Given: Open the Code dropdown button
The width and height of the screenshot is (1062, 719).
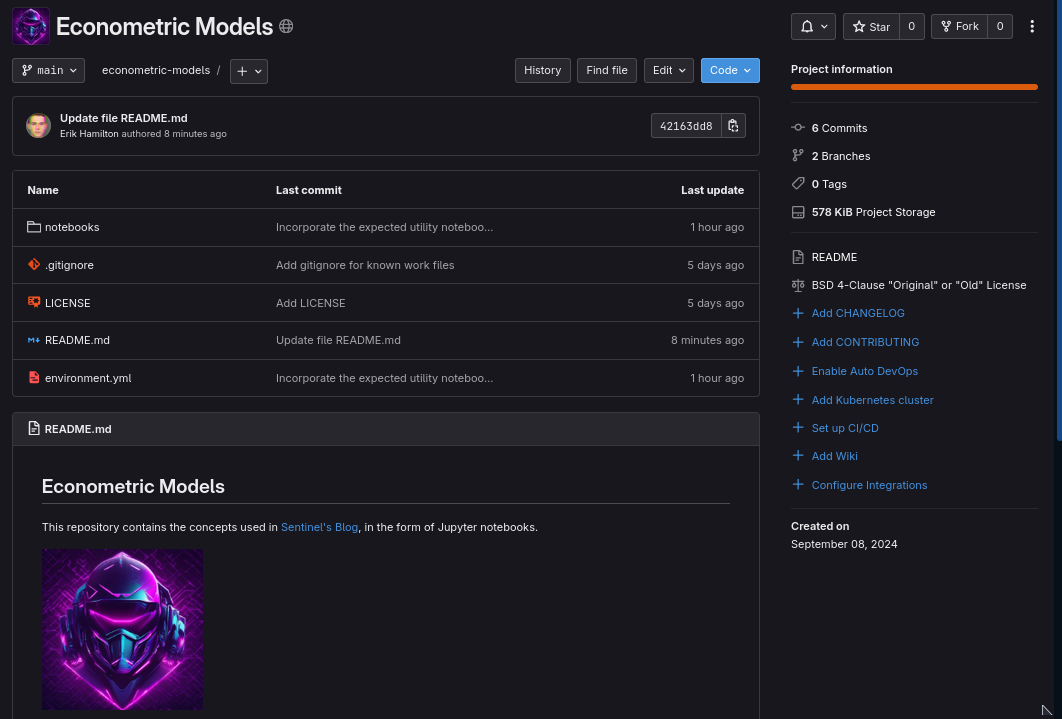Looking at the screenshot, I should 730,70.
